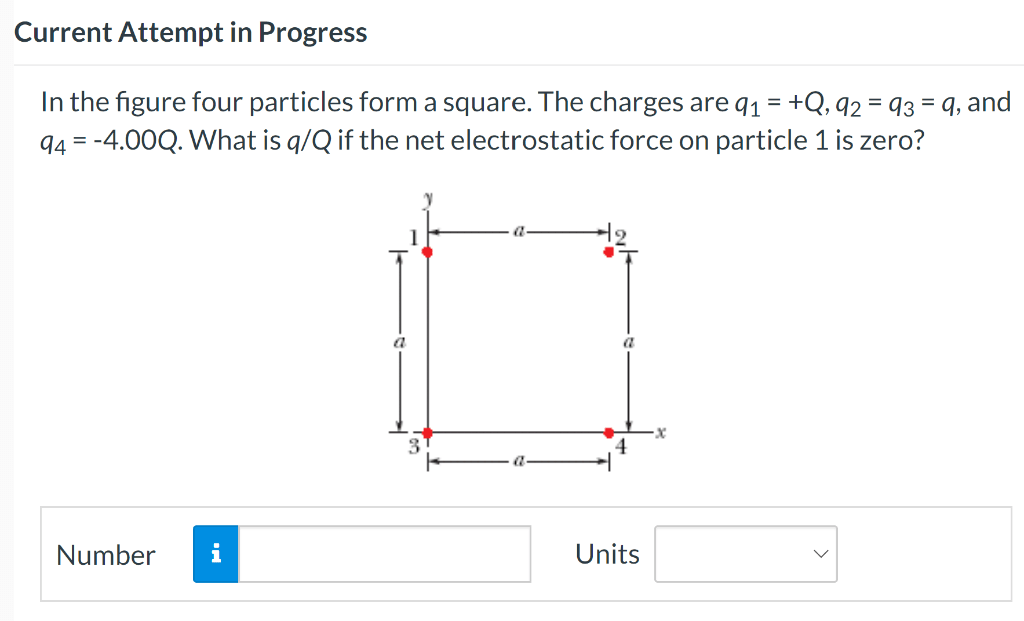This screenshot has height=621, width=1024.
Task: Click the blue info icon beside Number
Action: pos(216,555)
